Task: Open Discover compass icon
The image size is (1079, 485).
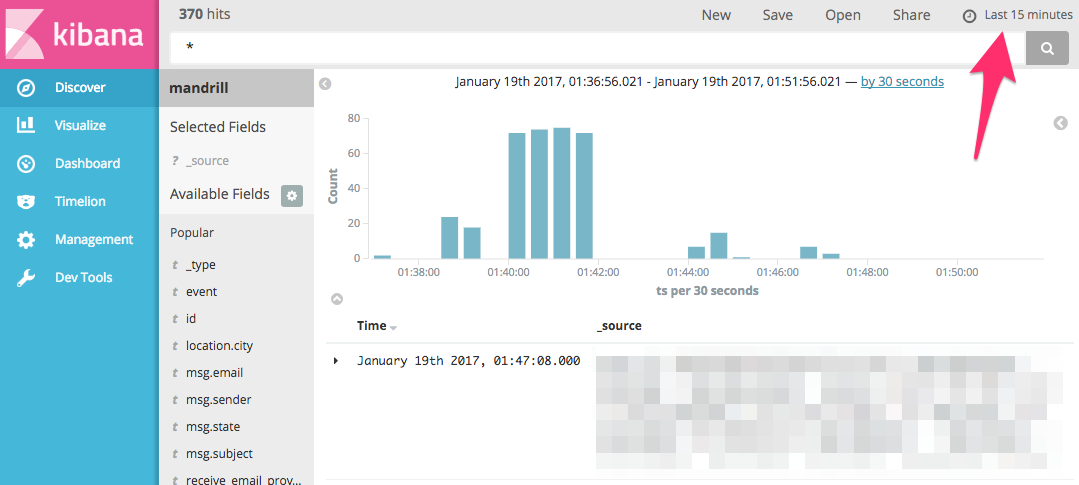Action: point(26,88)
